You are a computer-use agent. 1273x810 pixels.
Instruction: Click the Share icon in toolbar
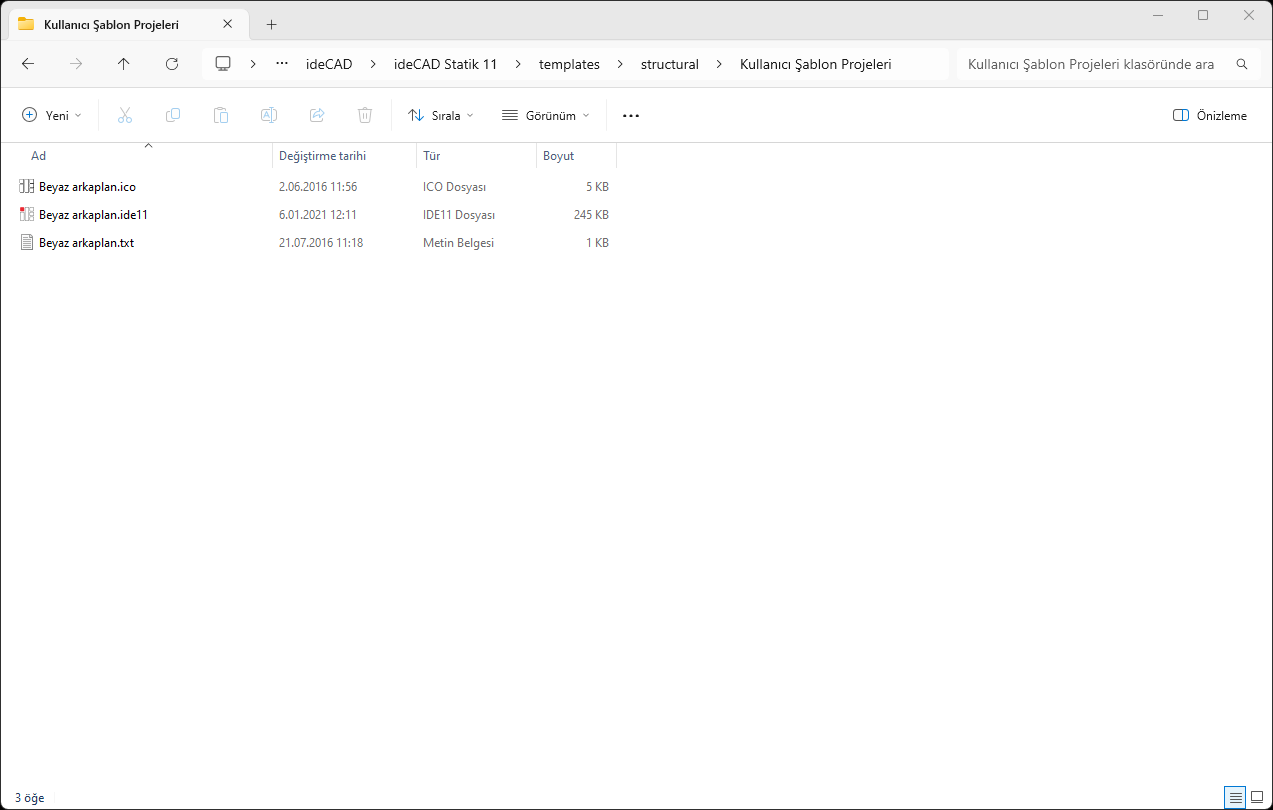point(317,115)
